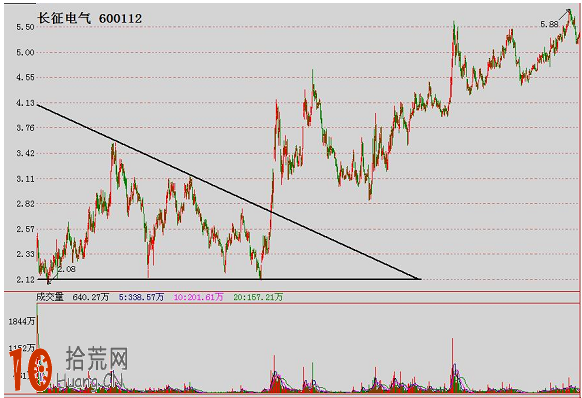The width and height of the screenshot is (582, 398).
Task: Click the 5.88 highest price annotation
Action: [549, 24]
